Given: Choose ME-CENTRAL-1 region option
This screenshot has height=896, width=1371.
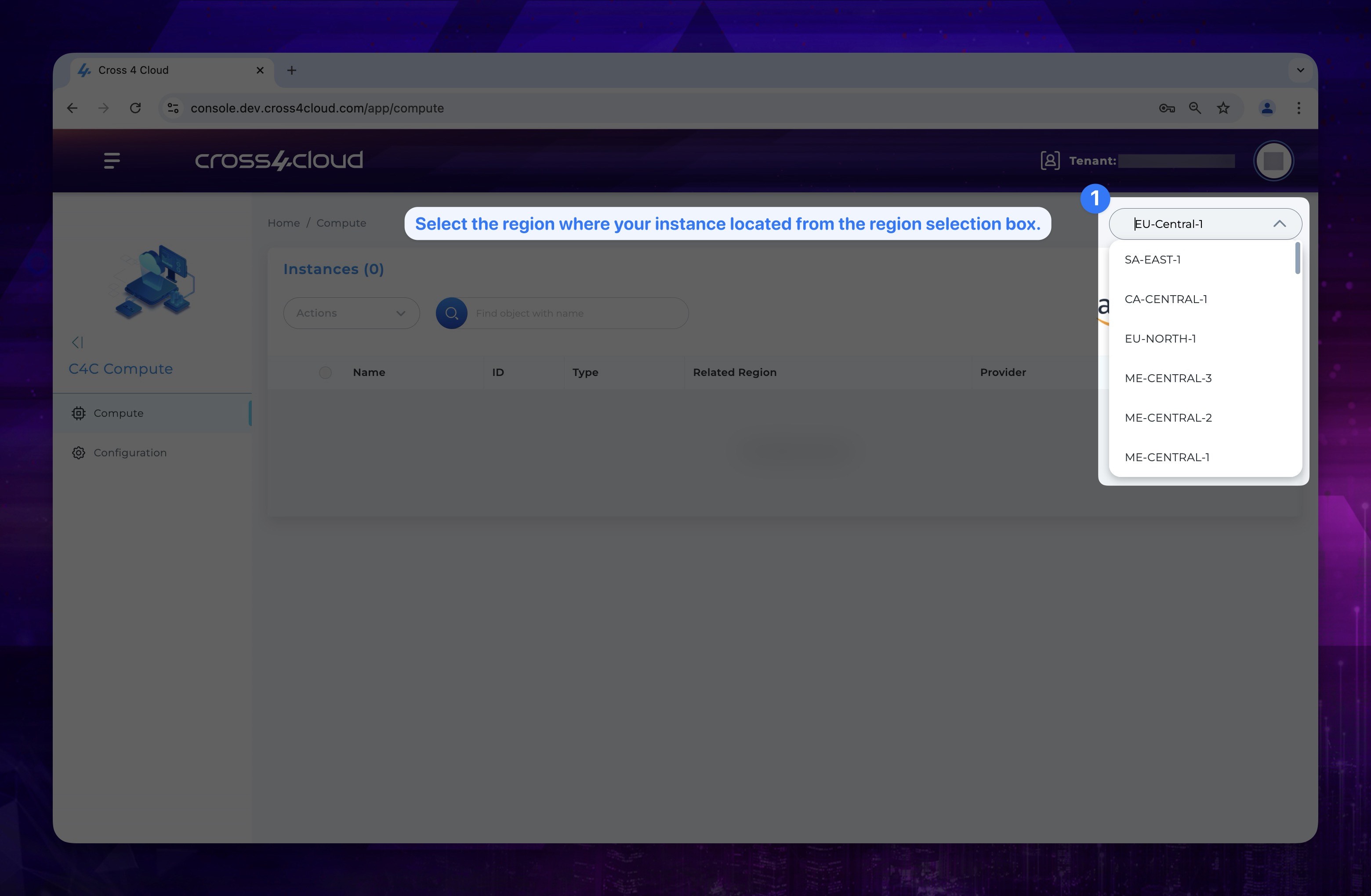Looking at the screenshot, I should coord(1202,457).
